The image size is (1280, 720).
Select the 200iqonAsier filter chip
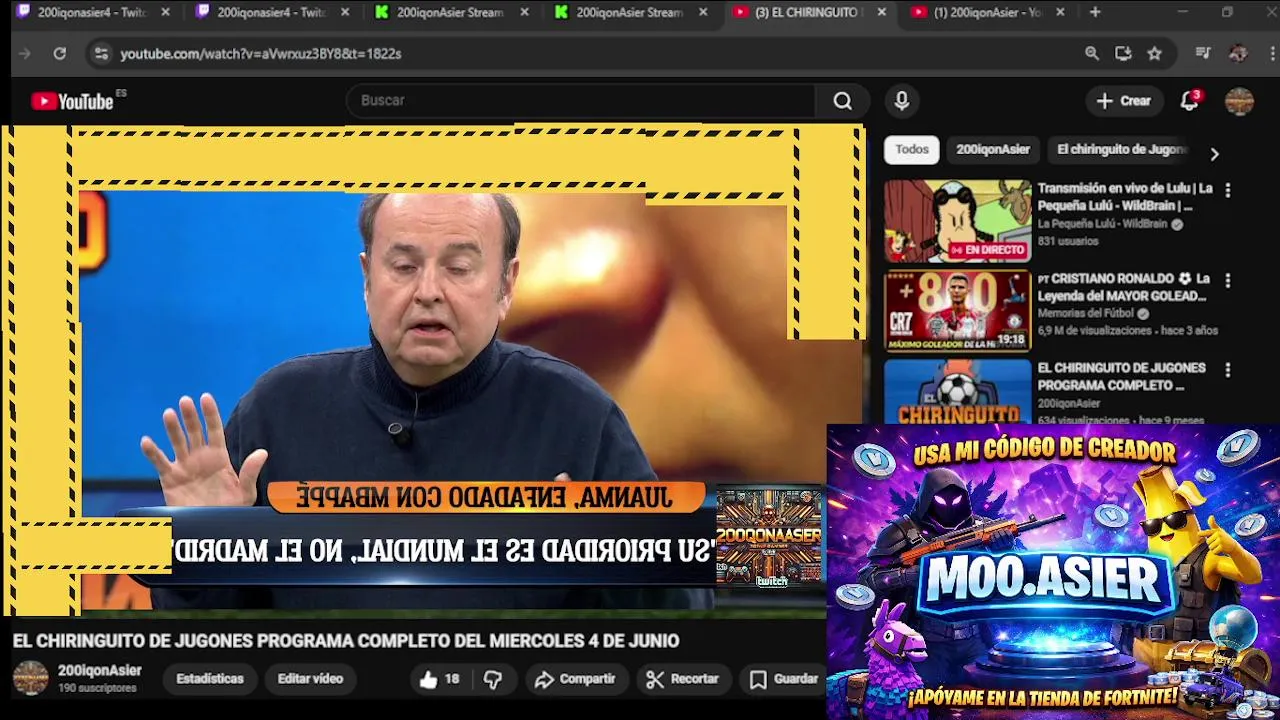coord(993,150)
